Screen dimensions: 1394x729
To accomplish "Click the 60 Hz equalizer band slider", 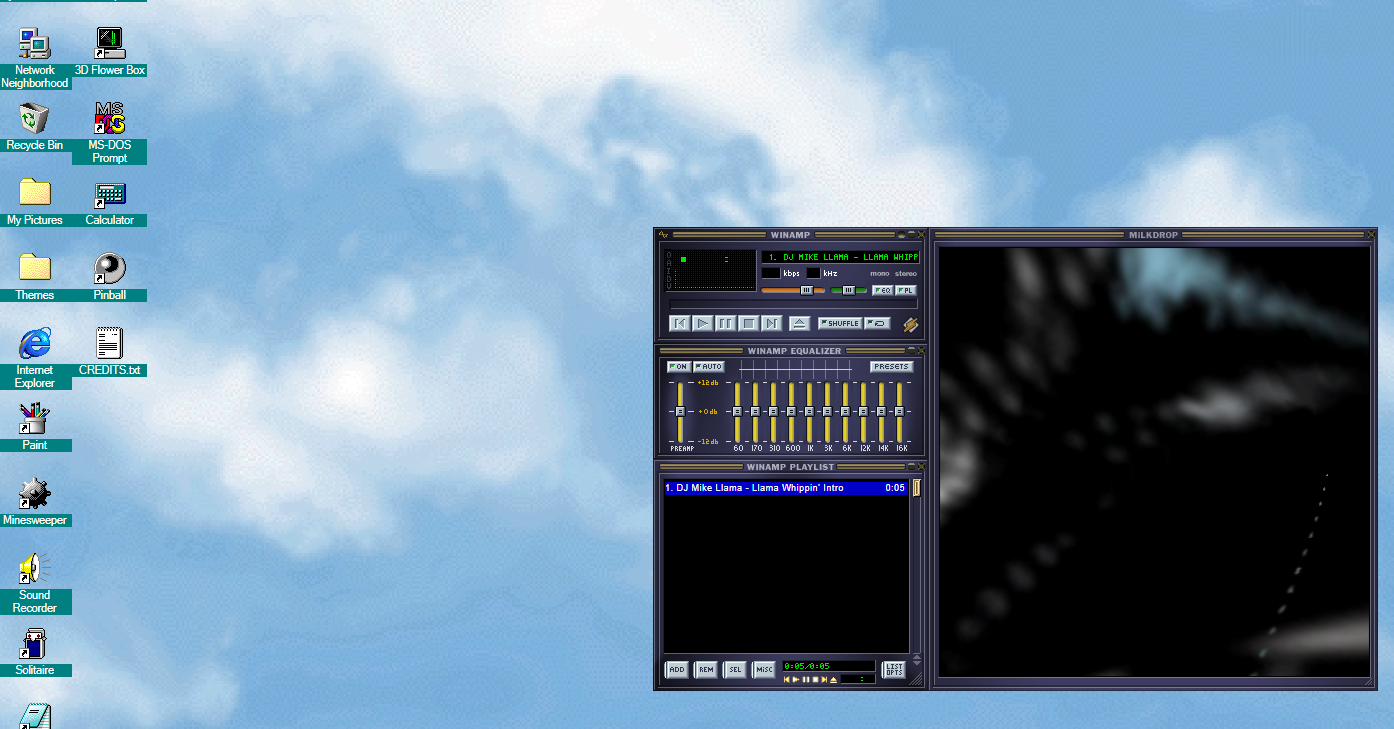I will tap(738, 411).
